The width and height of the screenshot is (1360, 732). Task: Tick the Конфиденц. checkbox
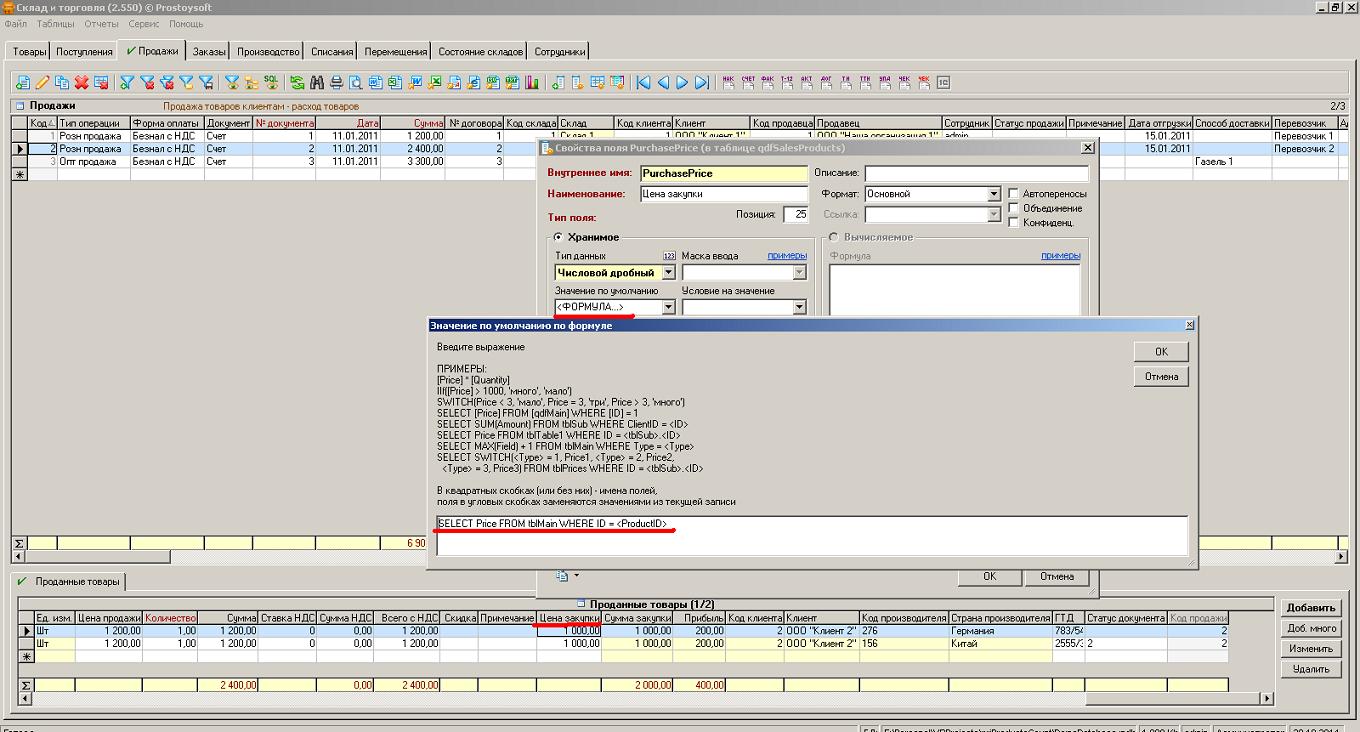pyautogui.click(x=1014, y=223)
